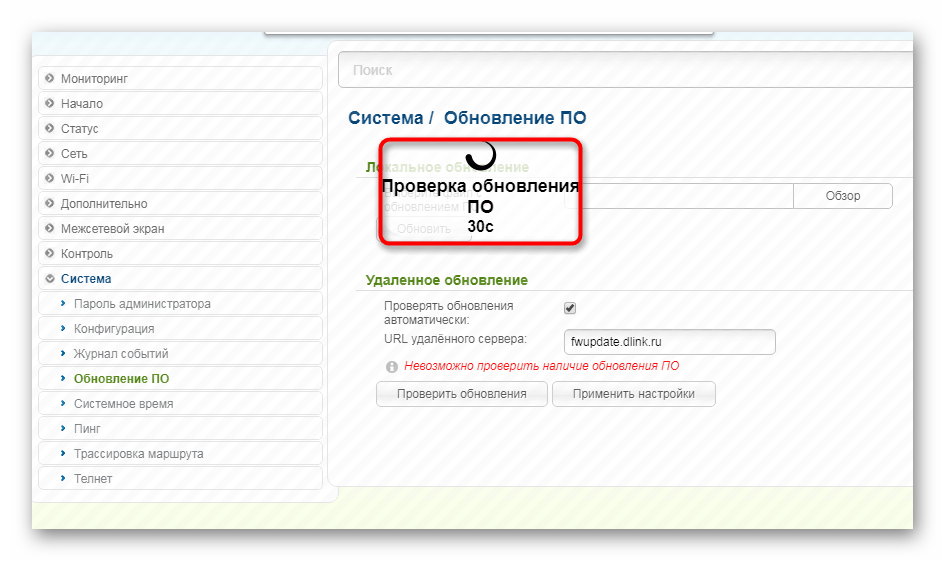Open Трассировка маршрута page
Screen dimensions: 945x561
pos(180,453)
